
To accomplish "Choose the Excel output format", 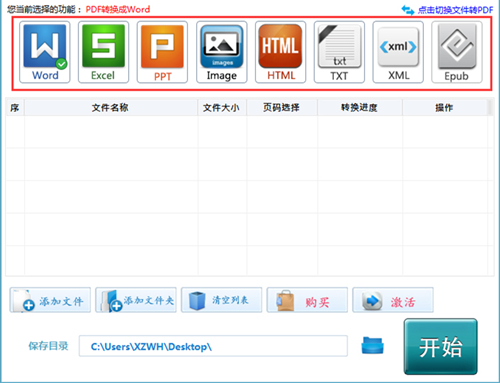I will (x=103, y=52).
